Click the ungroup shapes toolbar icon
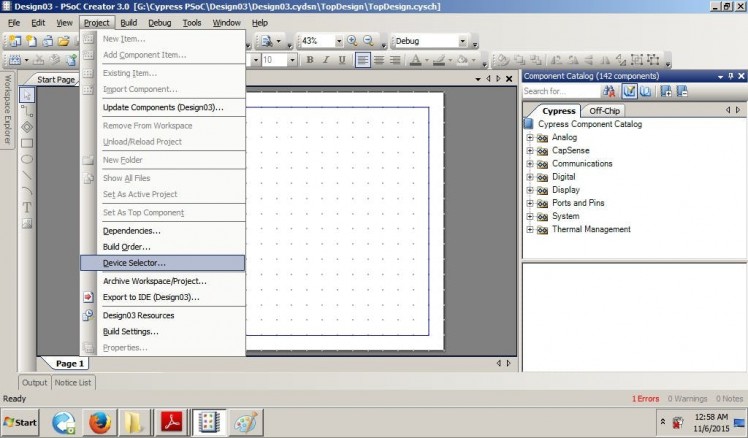Viewport: 748px width, 438px height. pyautogui.click(x=653, y=60)
